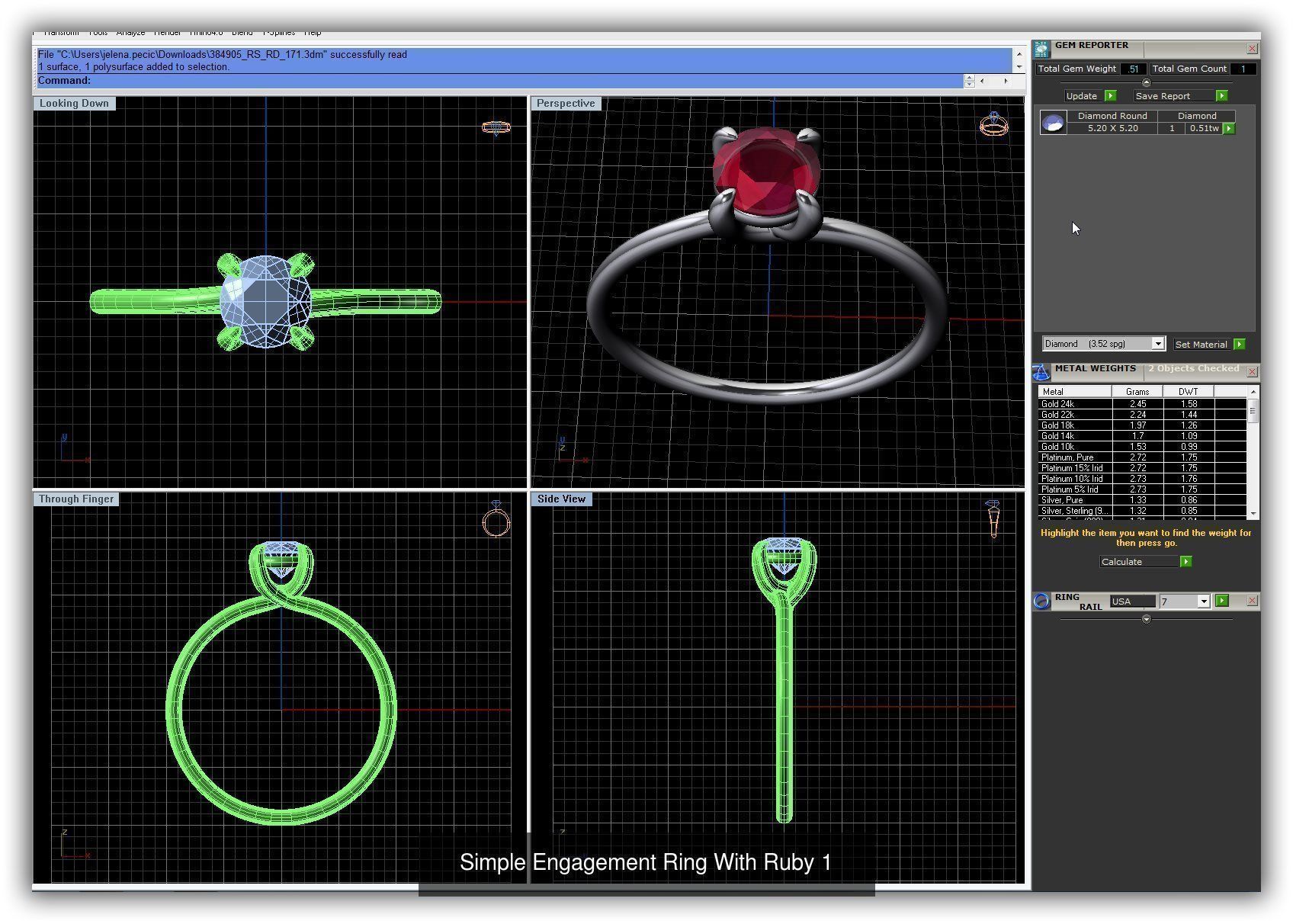This screenshot has width=1293, height=924.
Task: Select the Gold 24k row
Action: pyautogui.click(x=1141, y=404)
